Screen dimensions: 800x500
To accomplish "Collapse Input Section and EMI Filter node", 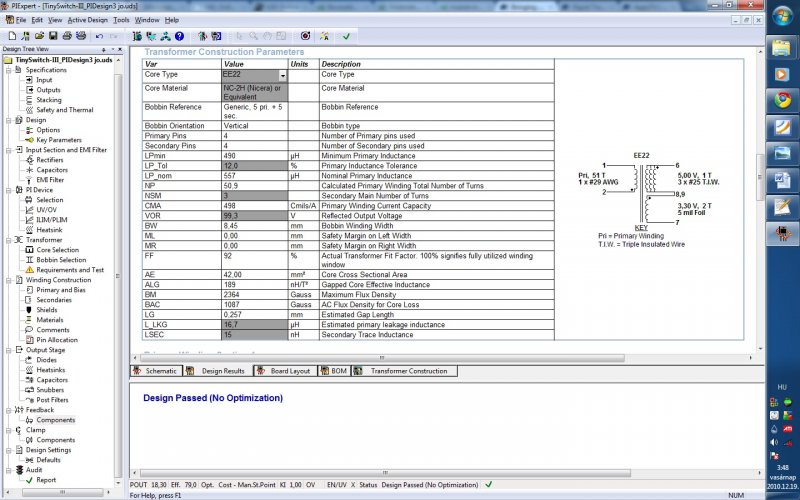I will coord(9,150).
